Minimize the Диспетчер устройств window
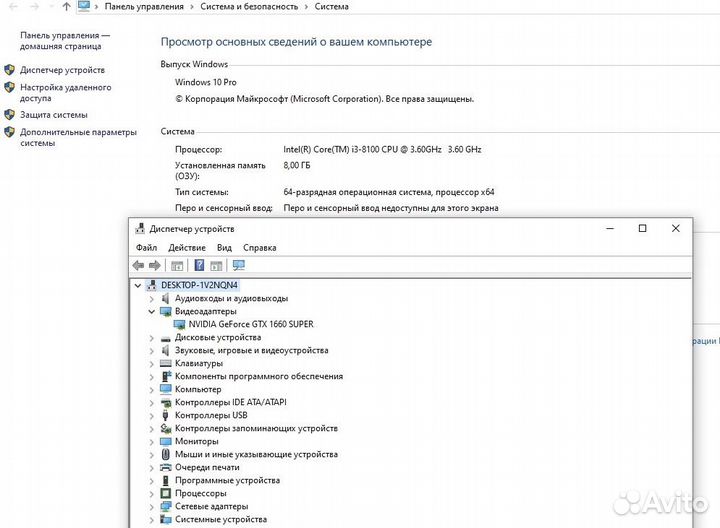 click(610, 228)
